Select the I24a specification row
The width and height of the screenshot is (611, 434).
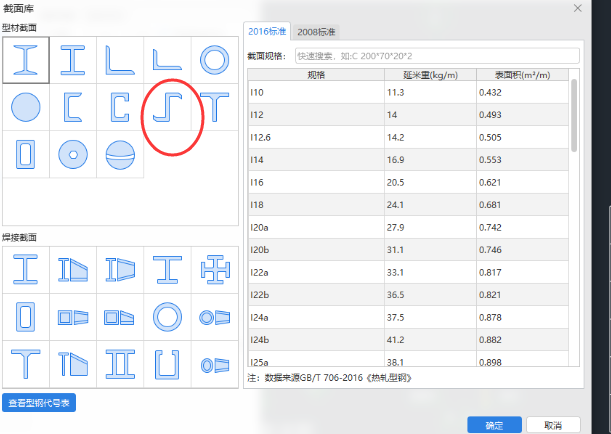(408, 317)
